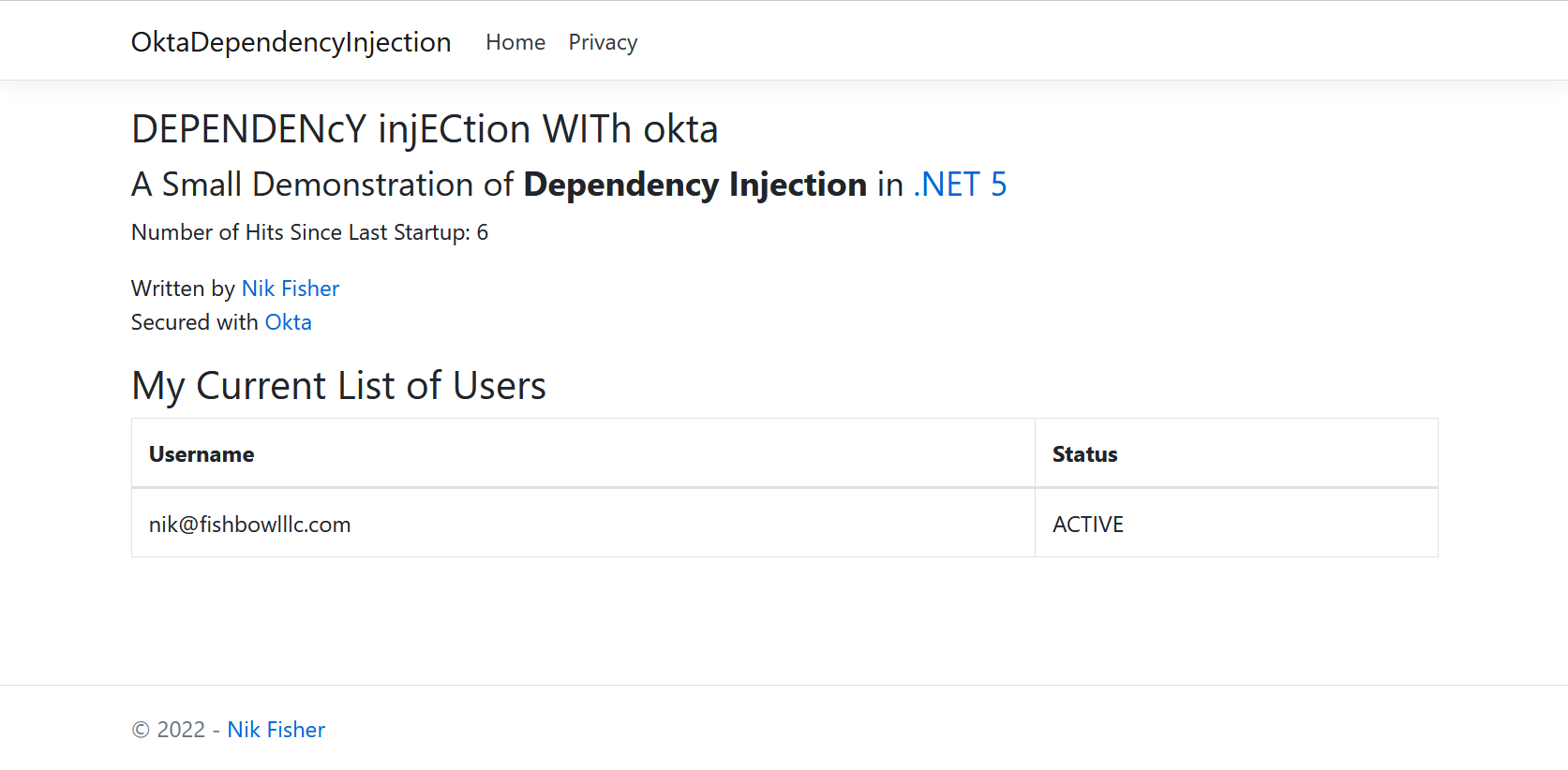Click the Written by label
The image size is (1568, 770).
(x=183, y=289)
